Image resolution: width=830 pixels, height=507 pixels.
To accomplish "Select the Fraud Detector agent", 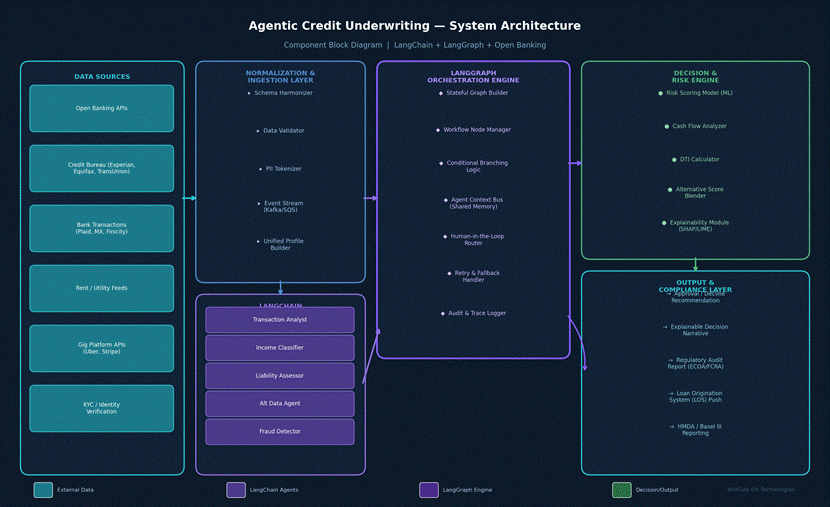I will click(x=280, y=432).
